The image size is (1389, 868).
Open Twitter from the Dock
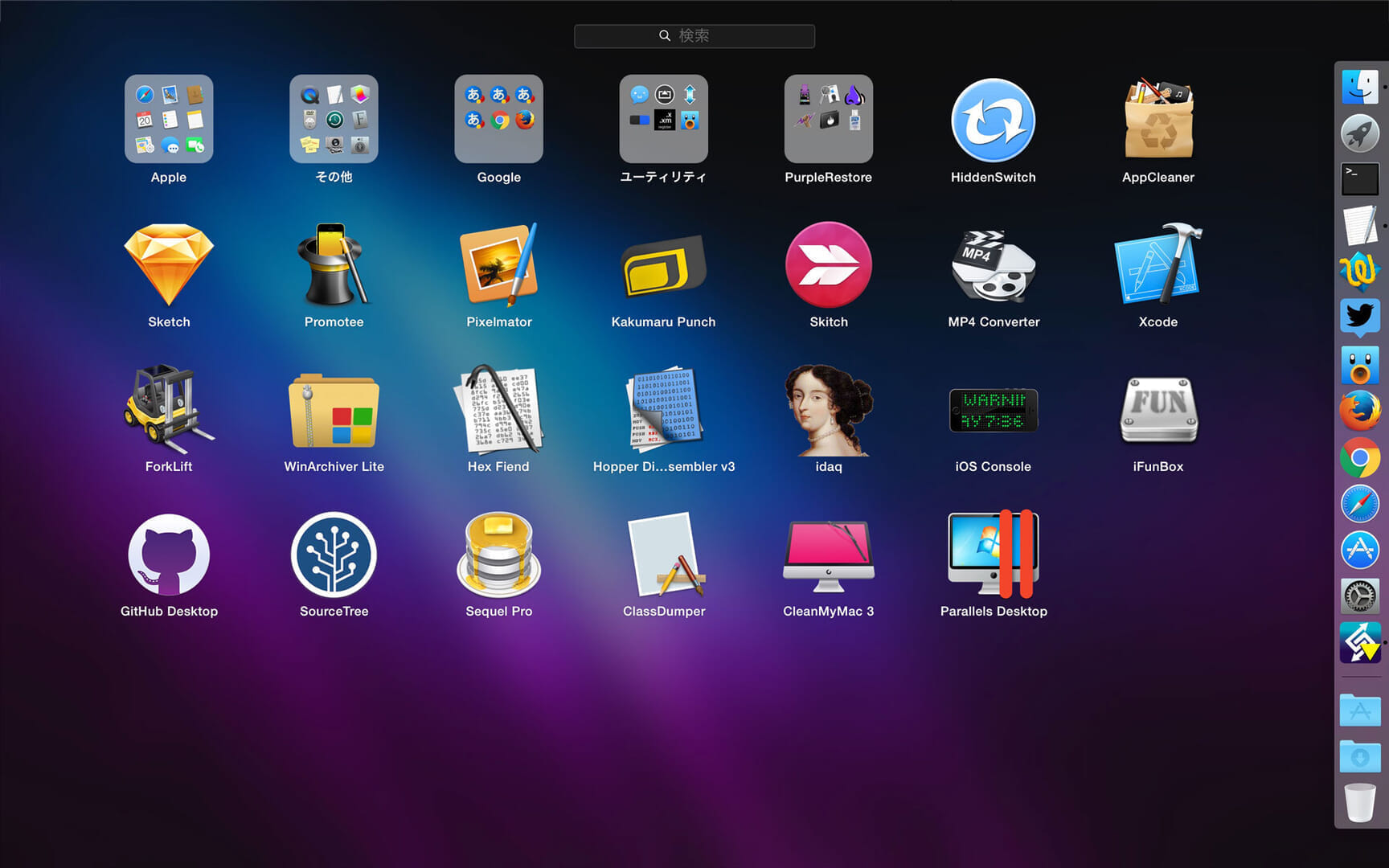pos(1360,316)
